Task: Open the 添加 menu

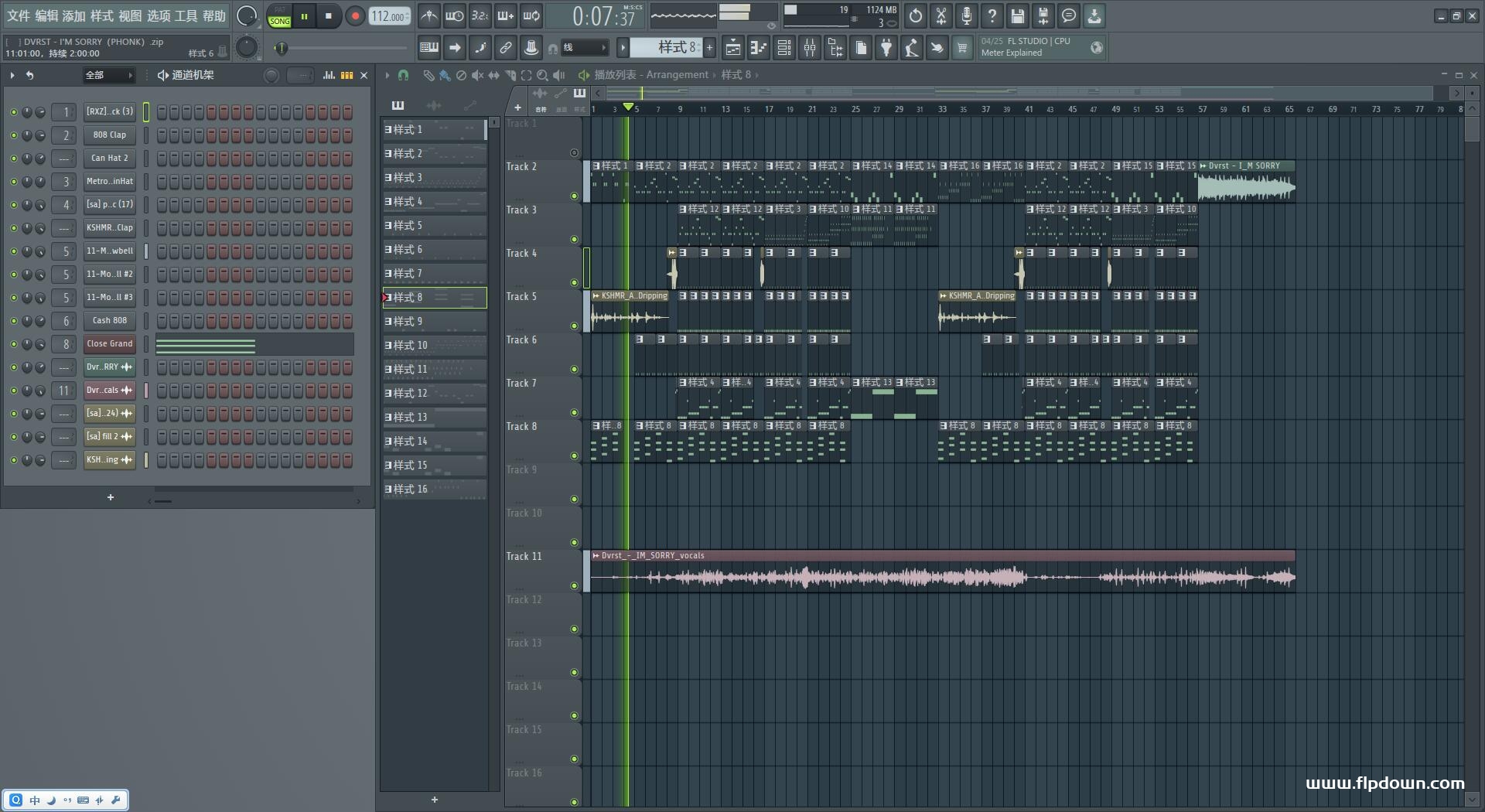Action: 74,15
